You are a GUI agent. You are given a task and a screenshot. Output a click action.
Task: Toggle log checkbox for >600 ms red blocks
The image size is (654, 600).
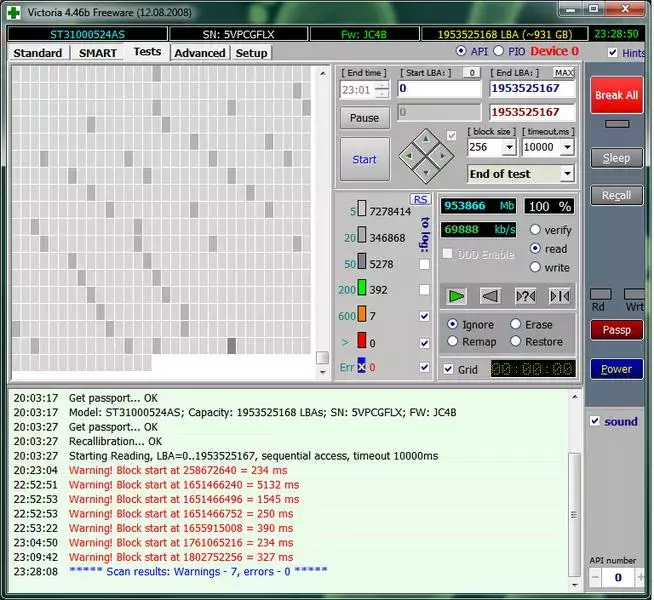click(x=424, y=343)
